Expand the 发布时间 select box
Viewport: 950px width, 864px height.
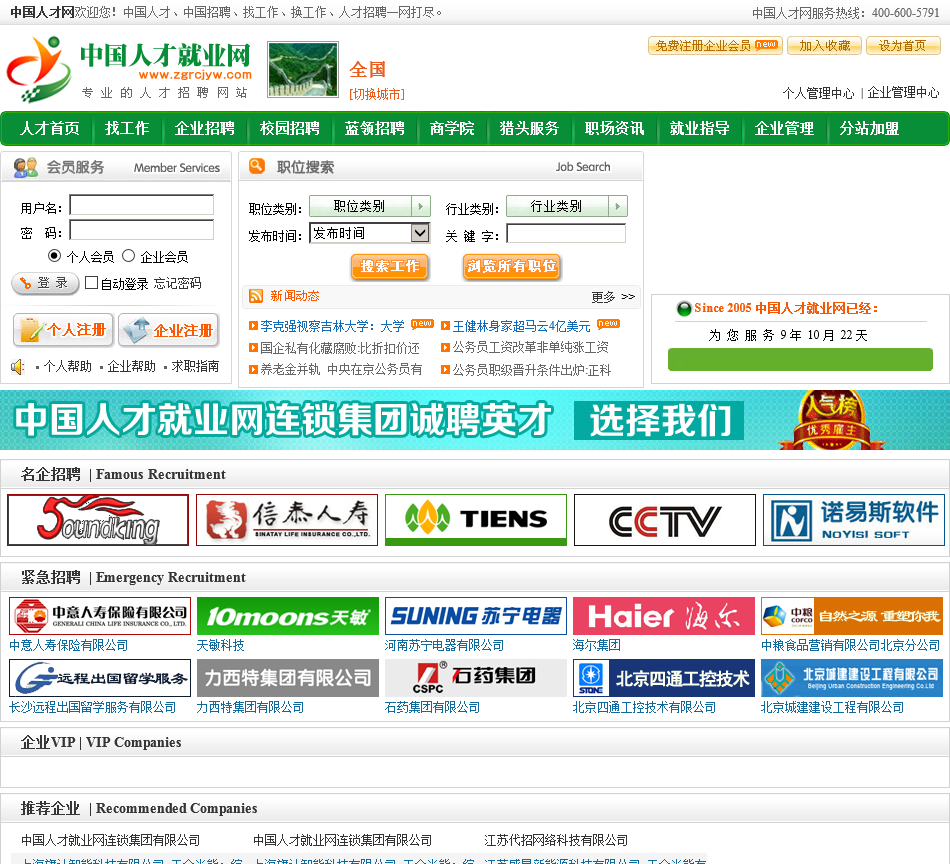(x=370, y=233)
